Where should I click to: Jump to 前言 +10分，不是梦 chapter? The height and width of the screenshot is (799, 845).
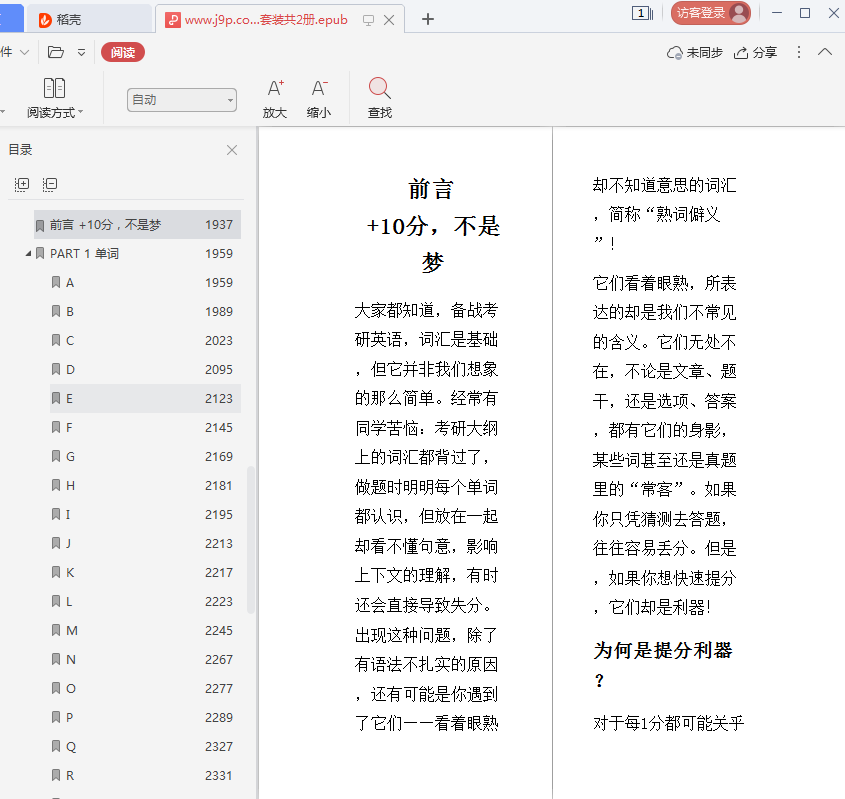(x=105, y=225)
